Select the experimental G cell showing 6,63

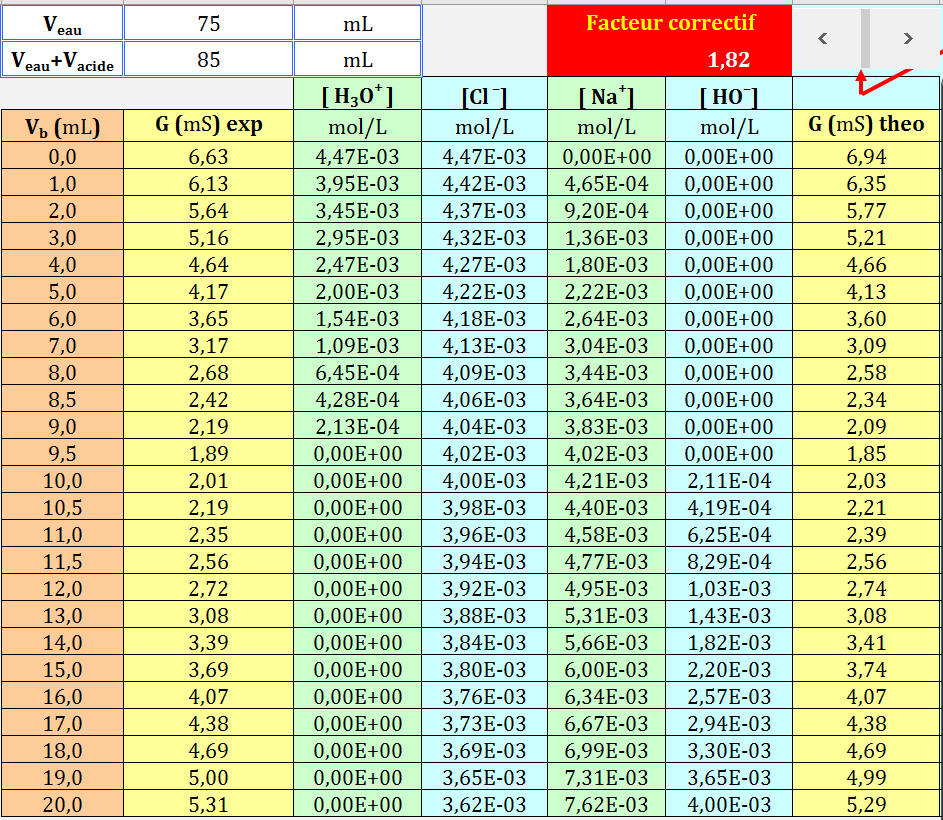(208, 157)
